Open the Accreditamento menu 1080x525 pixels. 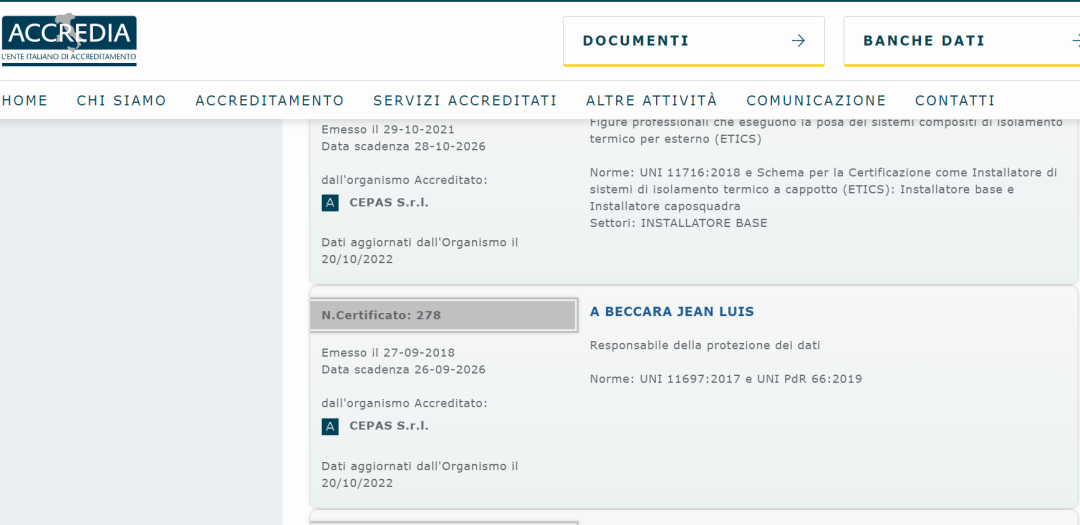[x=270, y=101]
